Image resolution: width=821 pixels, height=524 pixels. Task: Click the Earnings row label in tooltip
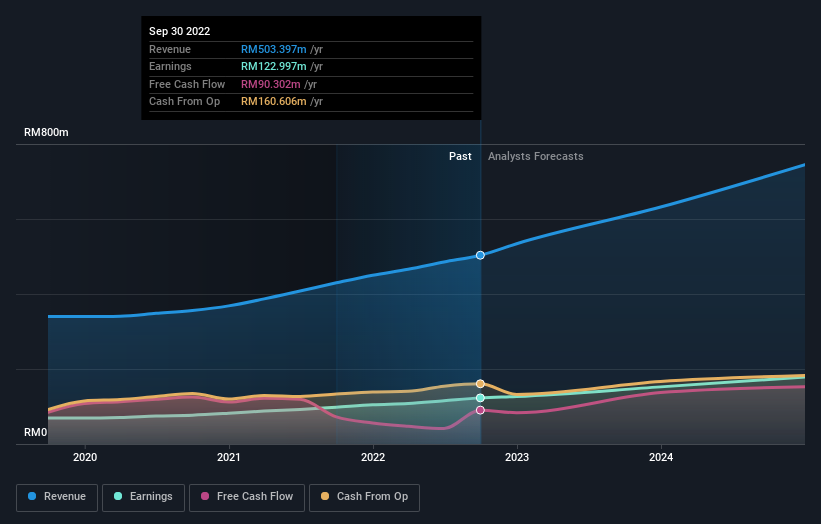(x=170, y=66)
